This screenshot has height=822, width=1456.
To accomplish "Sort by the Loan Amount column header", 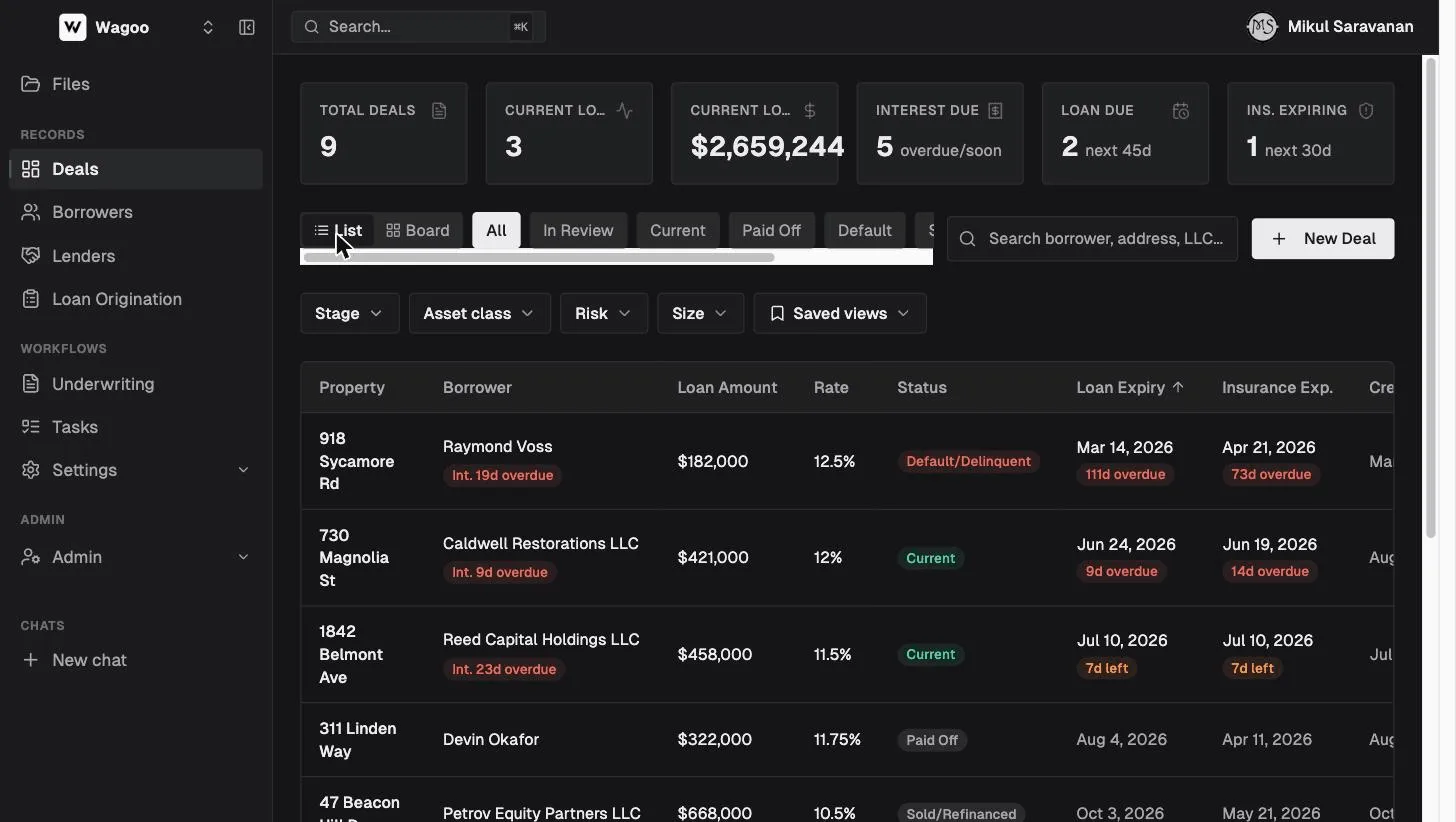I will pos(727,387).
